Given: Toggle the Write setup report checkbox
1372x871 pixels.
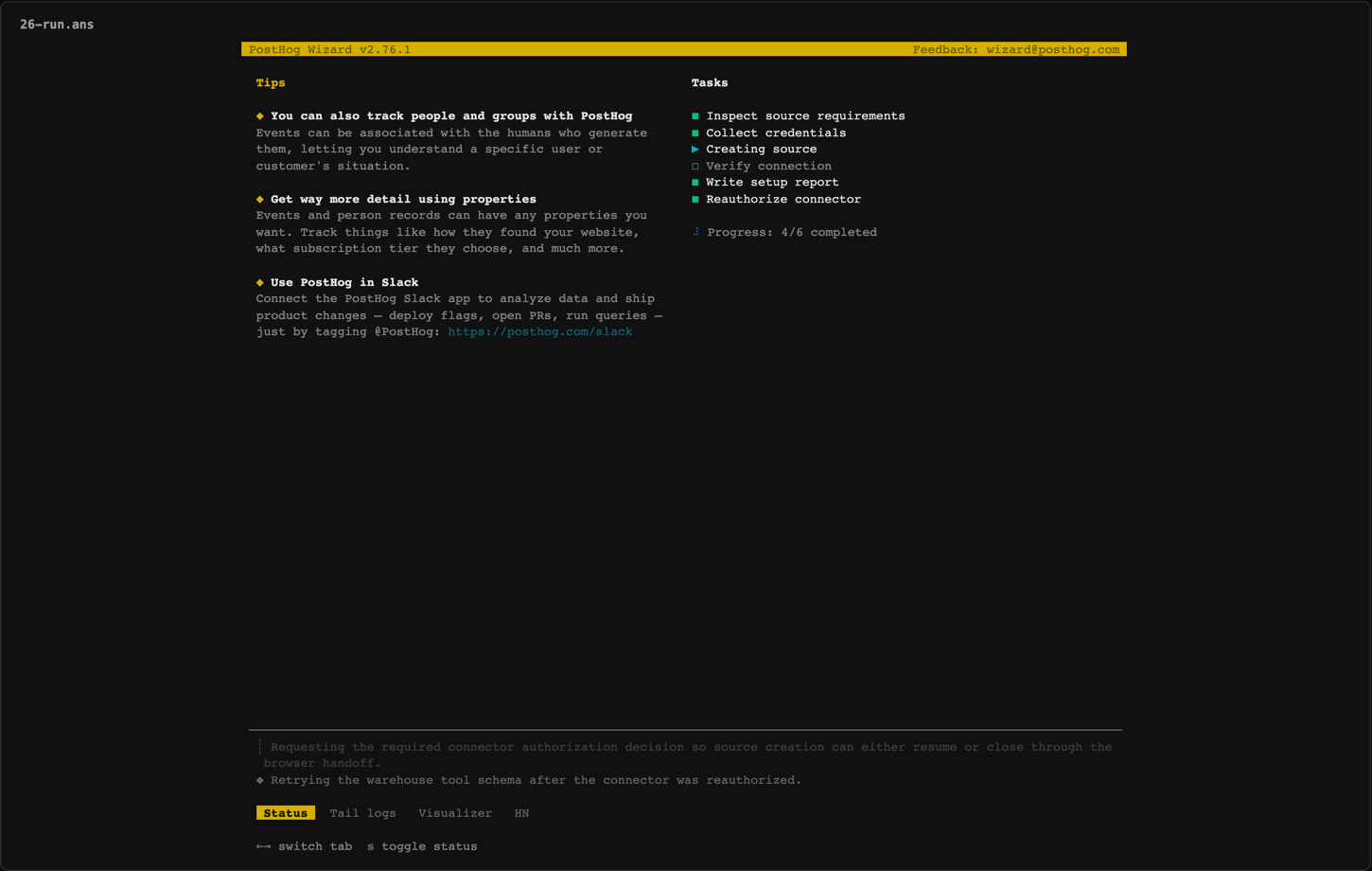Looking at the screenshot, I should [695, 183].
